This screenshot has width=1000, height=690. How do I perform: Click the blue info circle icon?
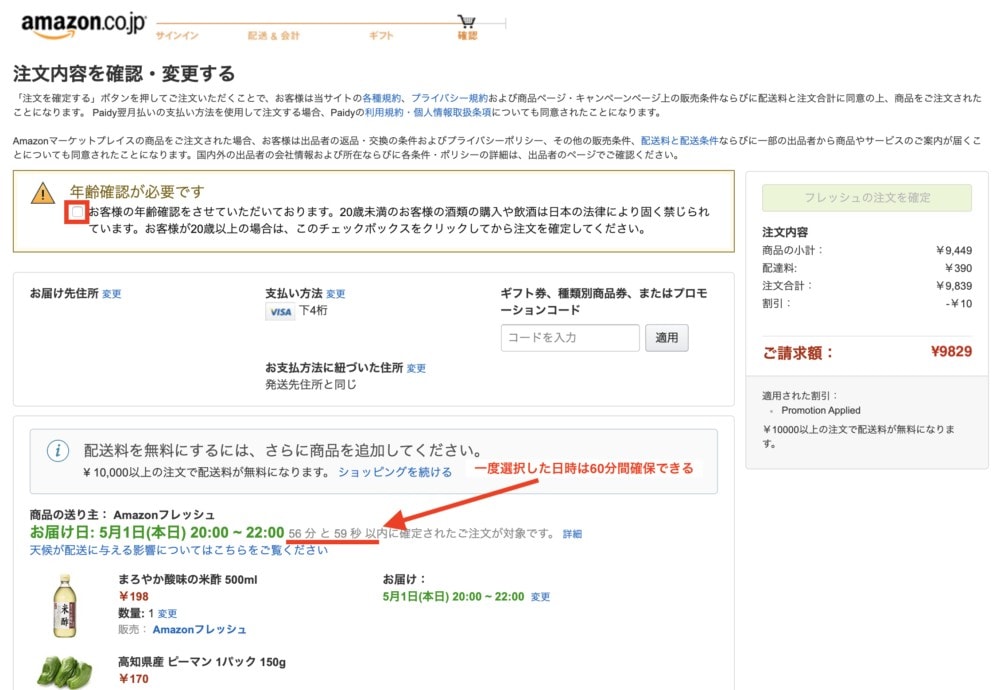[x=58, y=451]
